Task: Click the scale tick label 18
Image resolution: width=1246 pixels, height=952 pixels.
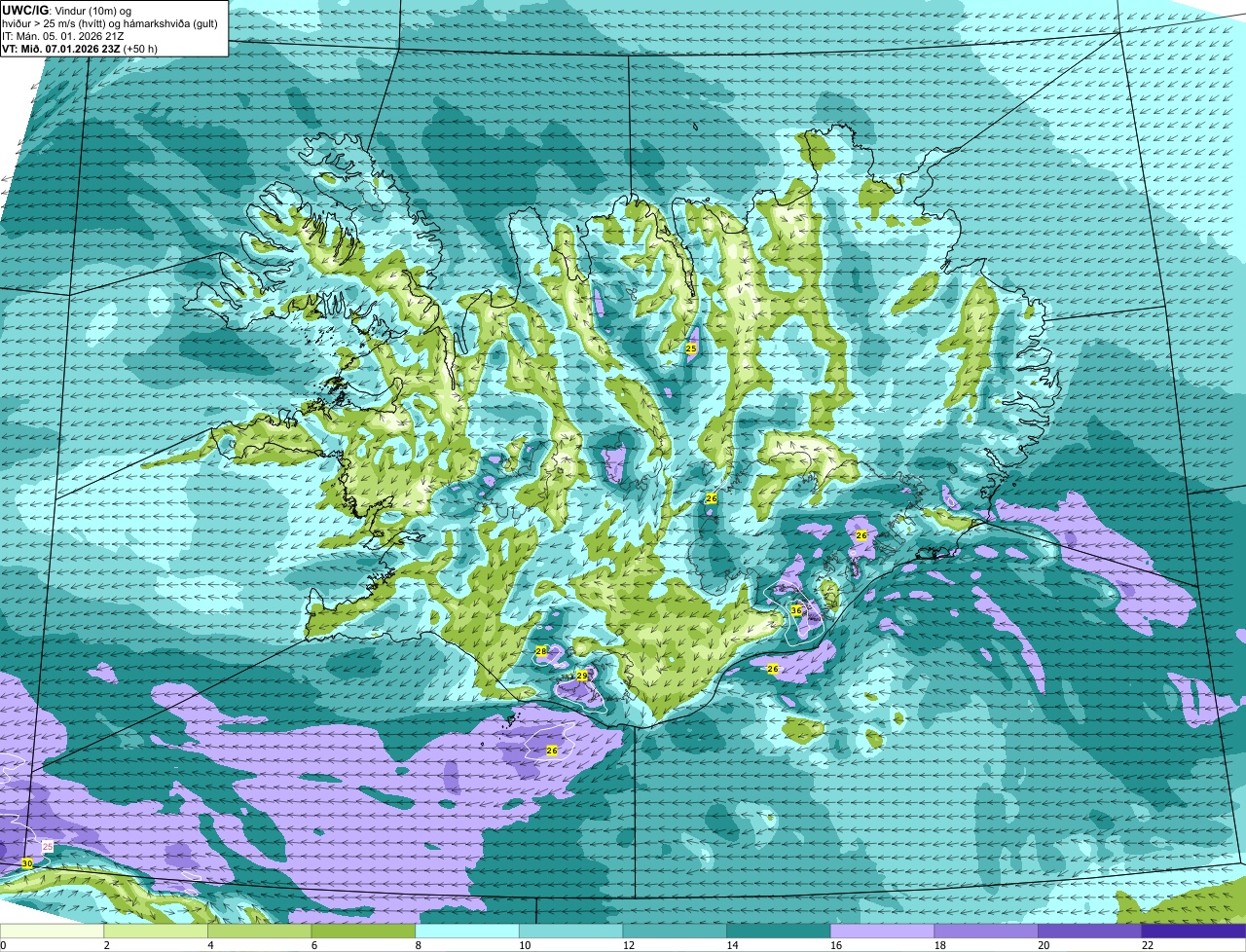Action: 939,945
